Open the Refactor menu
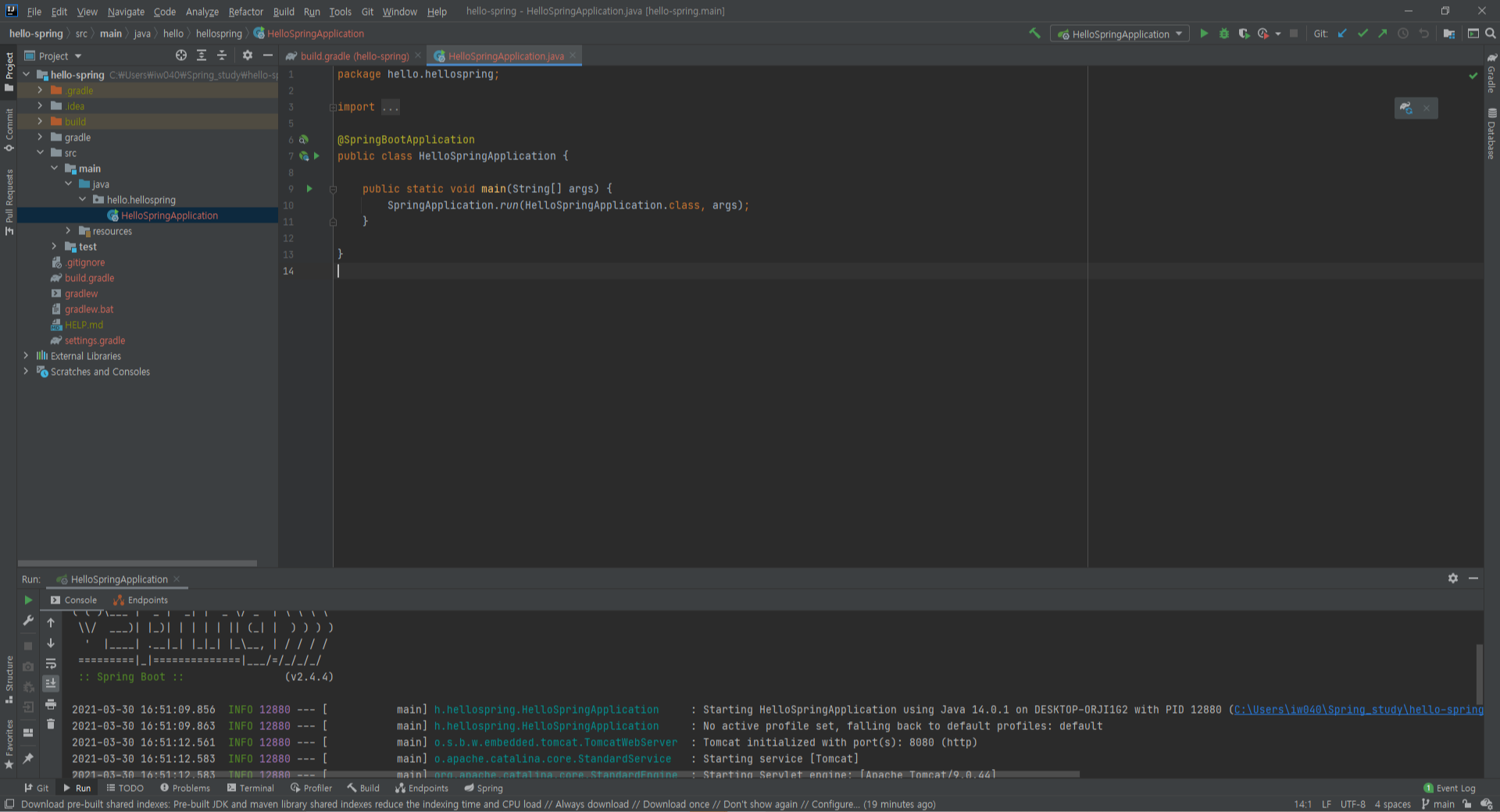 245,11
